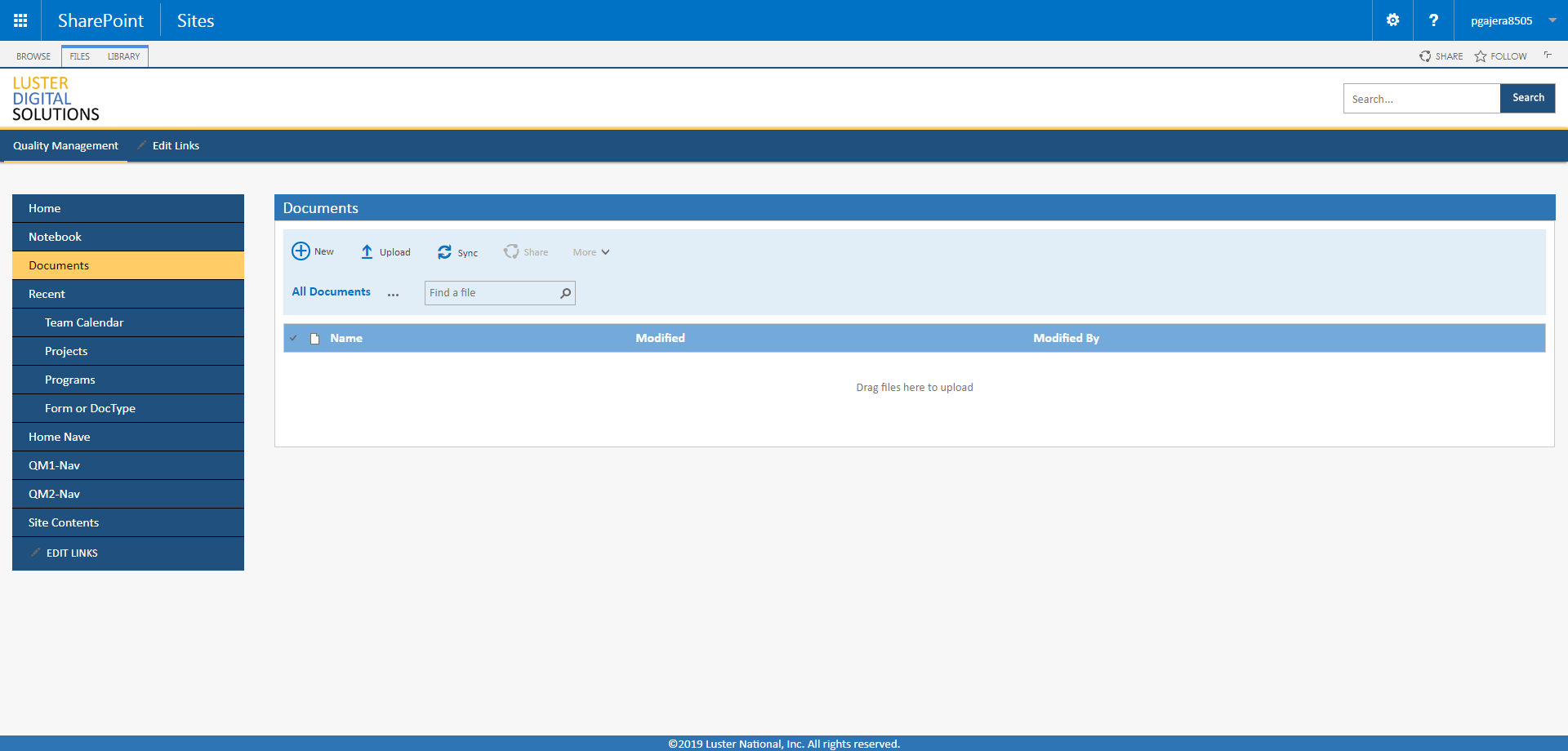Screen dimensions: 1568x751
Task: Click the Drag files here to upload text
Action: point(914,388)
